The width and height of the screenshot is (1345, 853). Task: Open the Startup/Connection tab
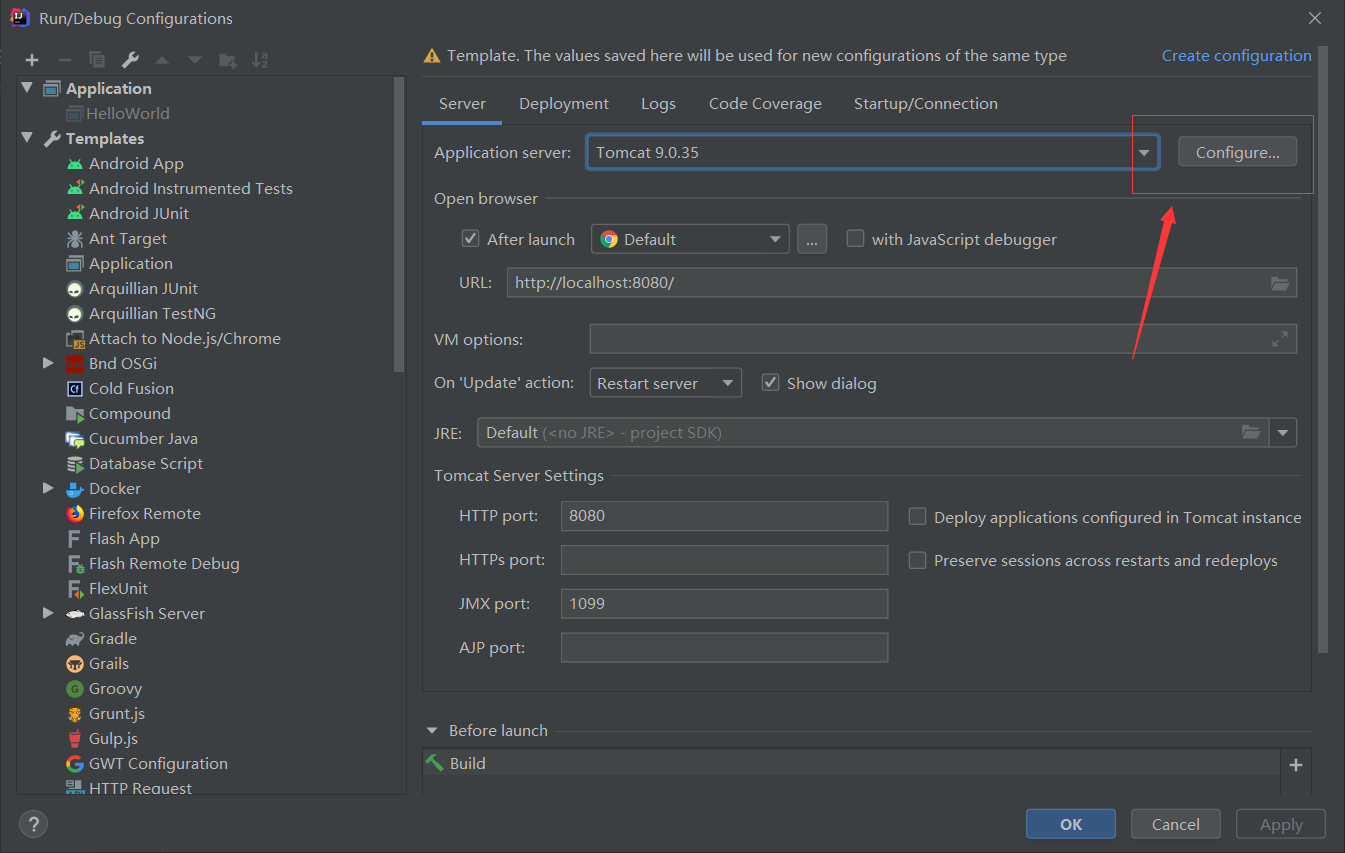click(925, 104)
